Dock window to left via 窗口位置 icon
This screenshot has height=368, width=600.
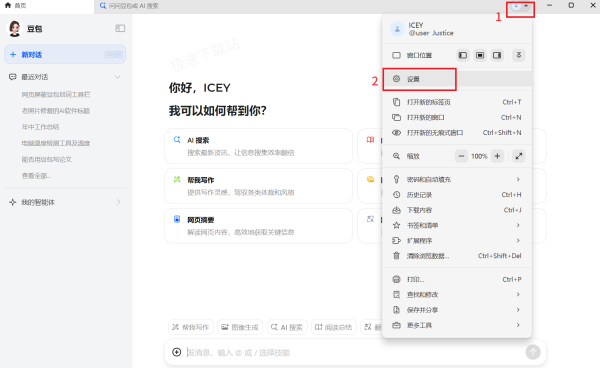point(463,55)
